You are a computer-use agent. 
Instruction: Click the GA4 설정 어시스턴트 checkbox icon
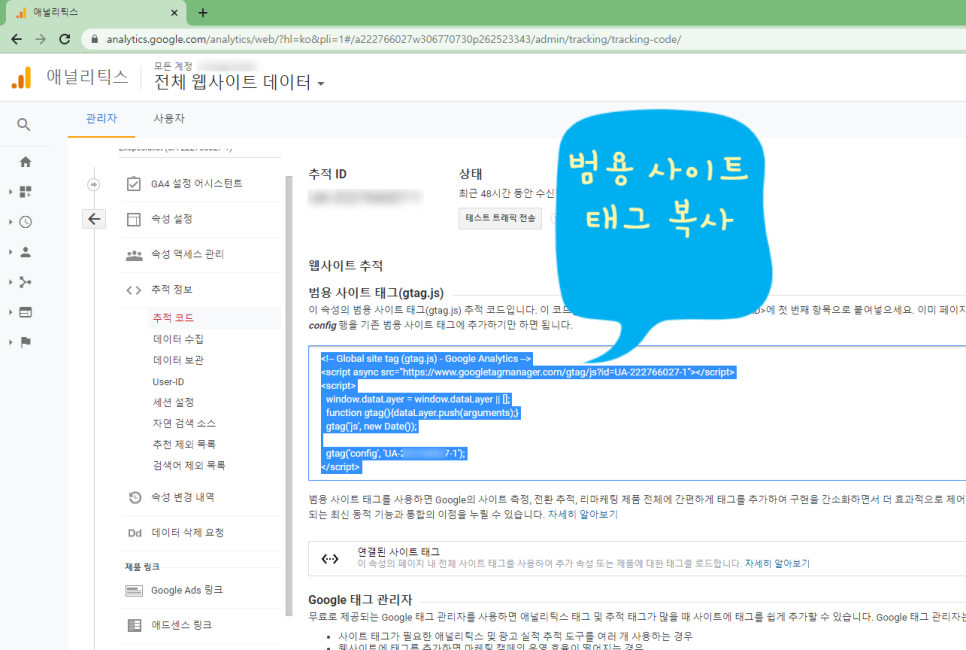(x=134, y=184)
